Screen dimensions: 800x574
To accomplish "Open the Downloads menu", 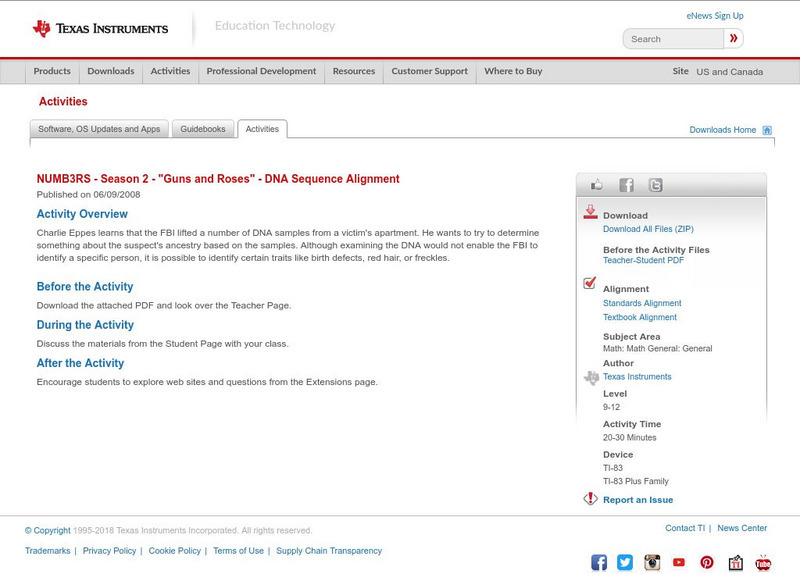I will (111, 71).
